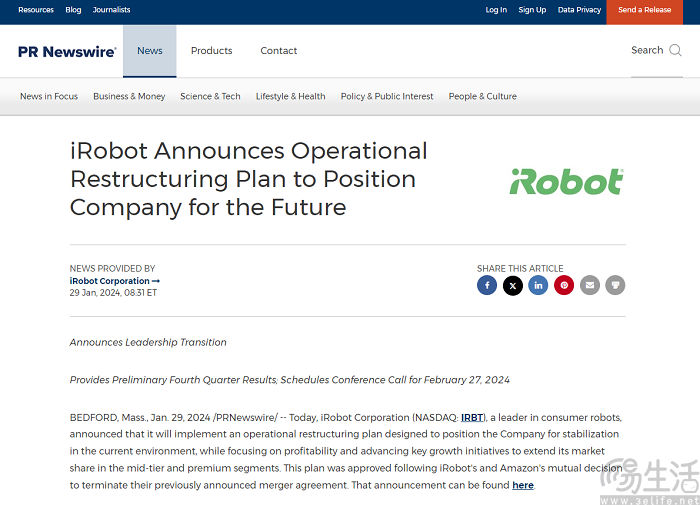The image size is (700, 505).
Task: Expand Science & Tech category
Action: (210, 97)
